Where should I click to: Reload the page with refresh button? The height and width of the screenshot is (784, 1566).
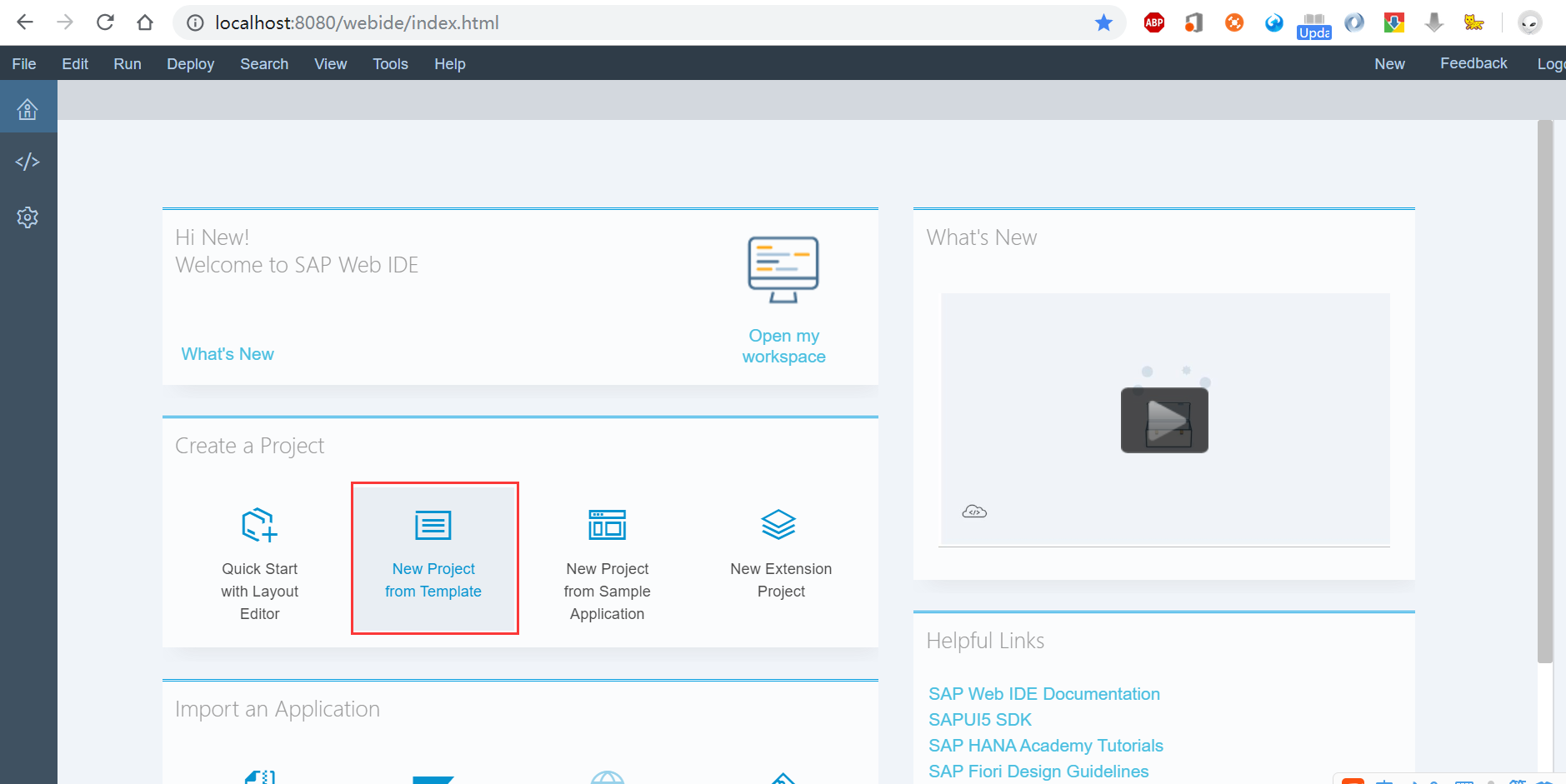point(105,22)
